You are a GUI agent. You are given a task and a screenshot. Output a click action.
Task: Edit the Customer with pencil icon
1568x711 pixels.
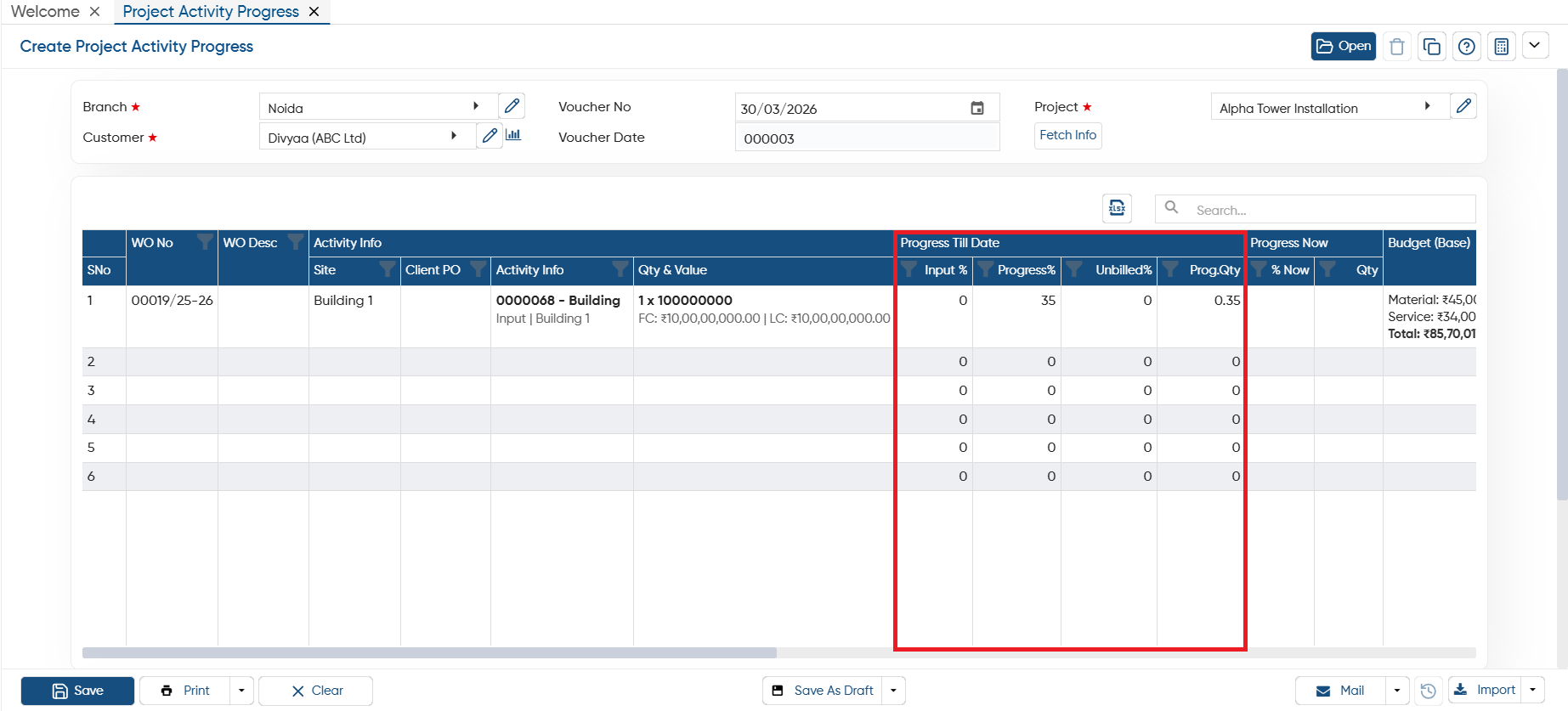490,136
